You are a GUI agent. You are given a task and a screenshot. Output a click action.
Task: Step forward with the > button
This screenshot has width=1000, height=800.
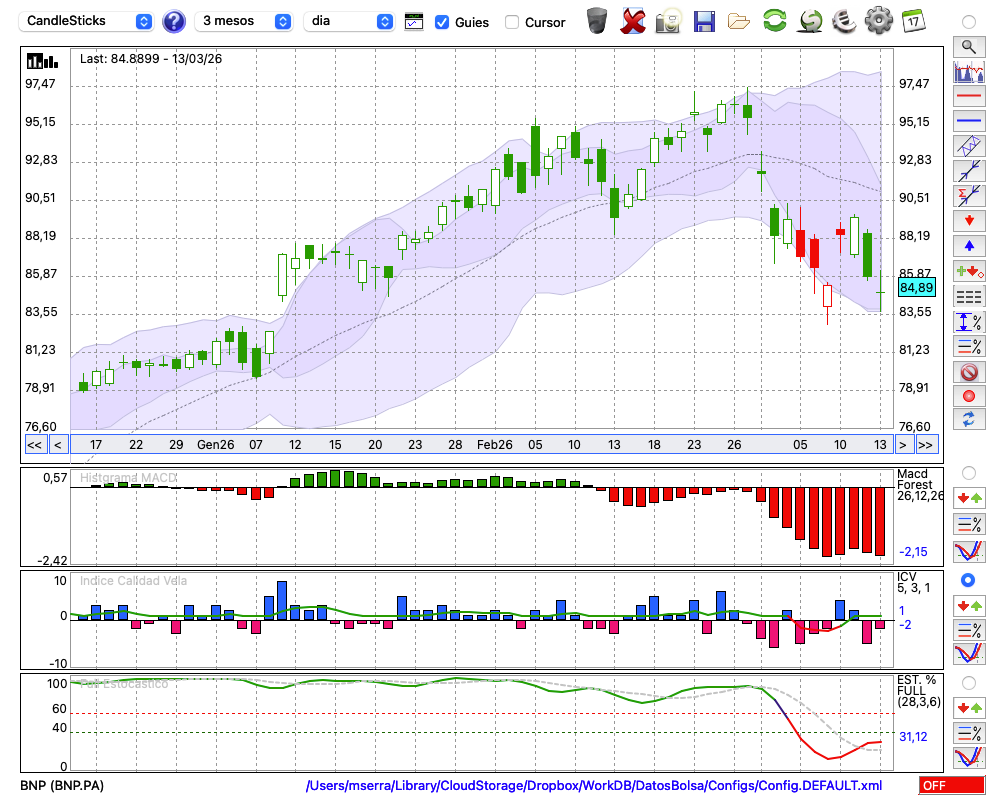click(902, 445)
